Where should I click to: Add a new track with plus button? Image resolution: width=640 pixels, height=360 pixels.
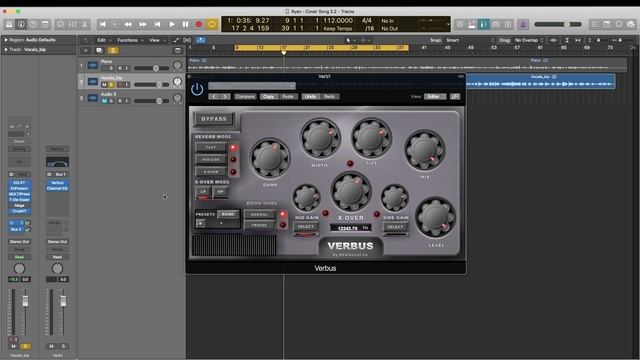point(85,51)
